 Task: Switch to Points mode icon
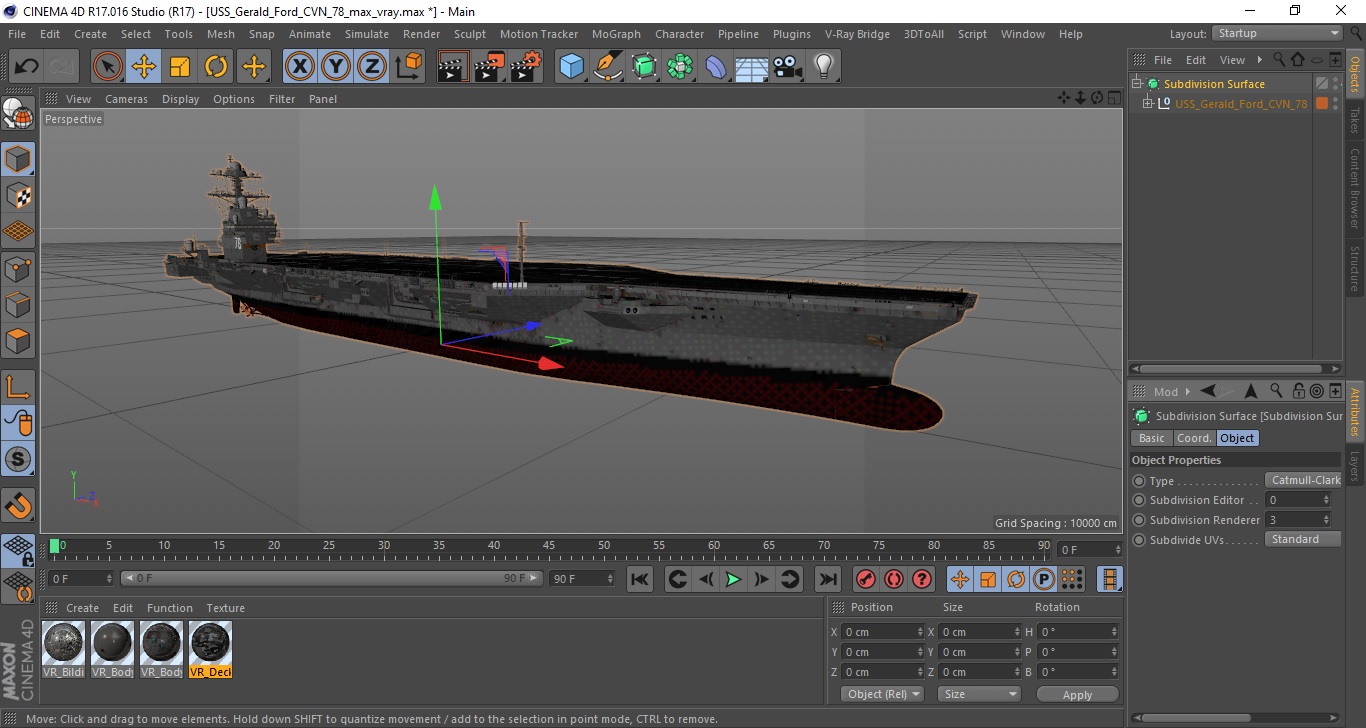point(19,268)
